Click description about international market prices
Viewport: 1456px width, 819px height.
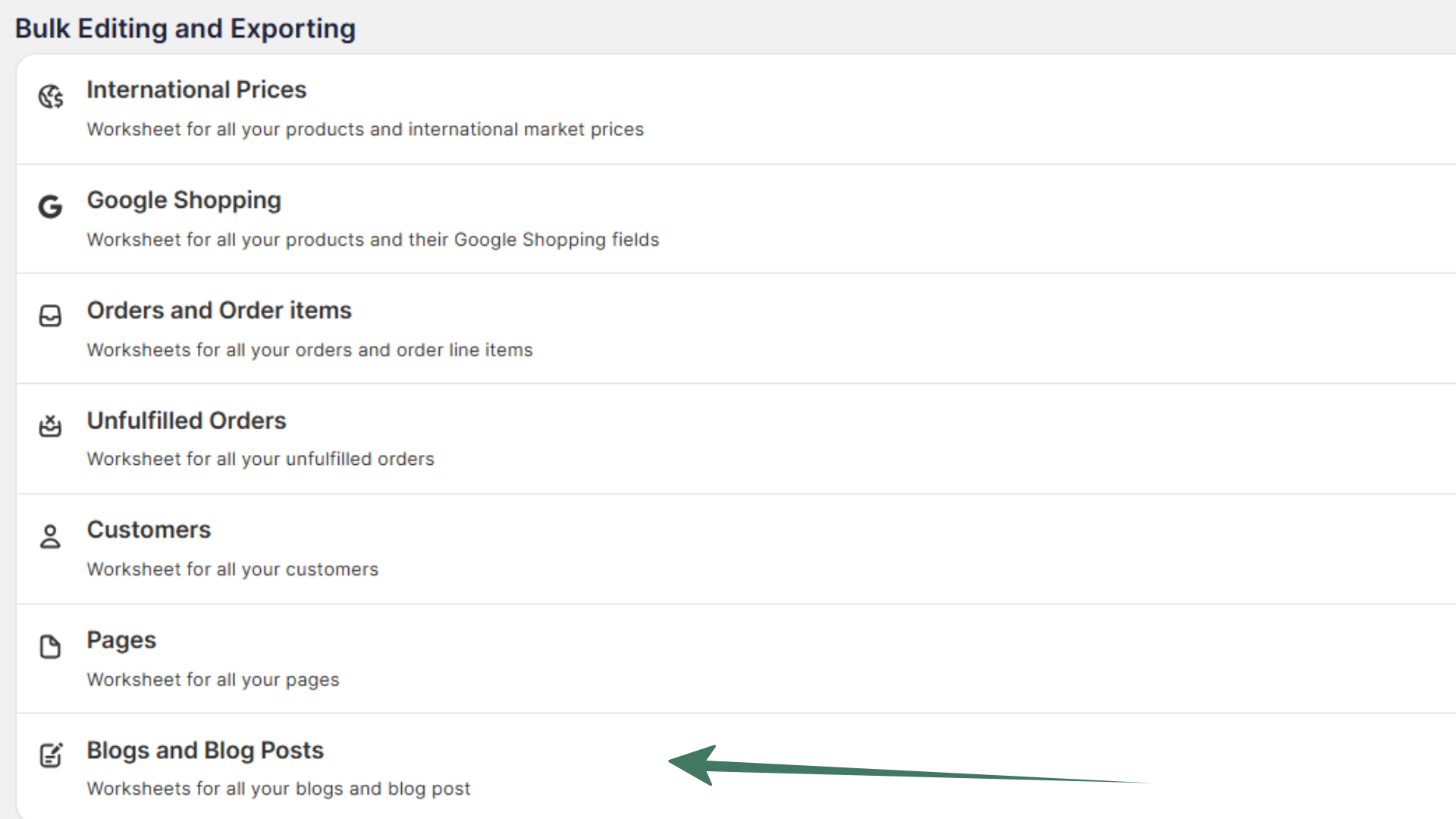365,130
